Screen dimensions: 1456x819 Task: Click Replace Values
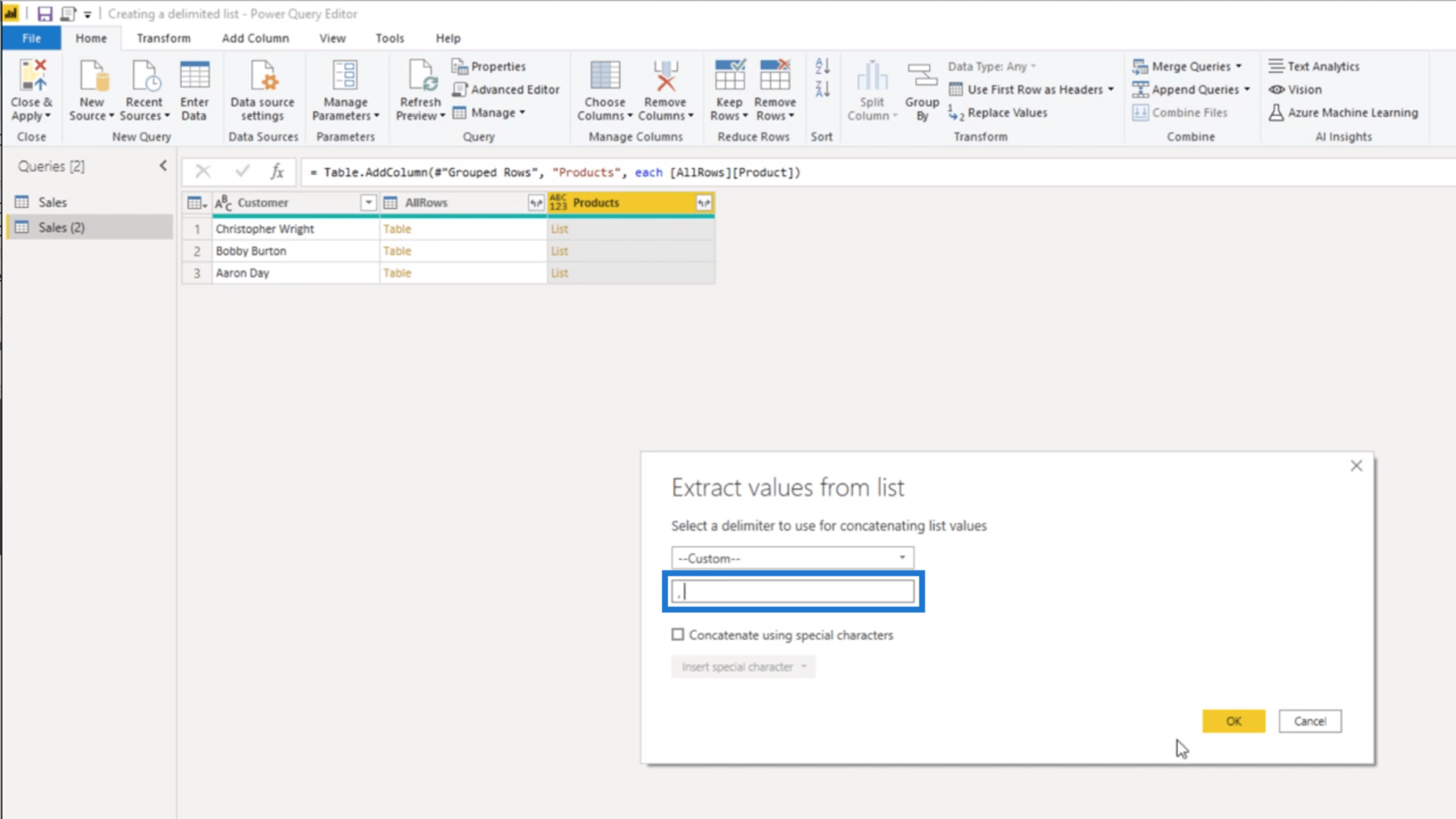pos(998,113)
